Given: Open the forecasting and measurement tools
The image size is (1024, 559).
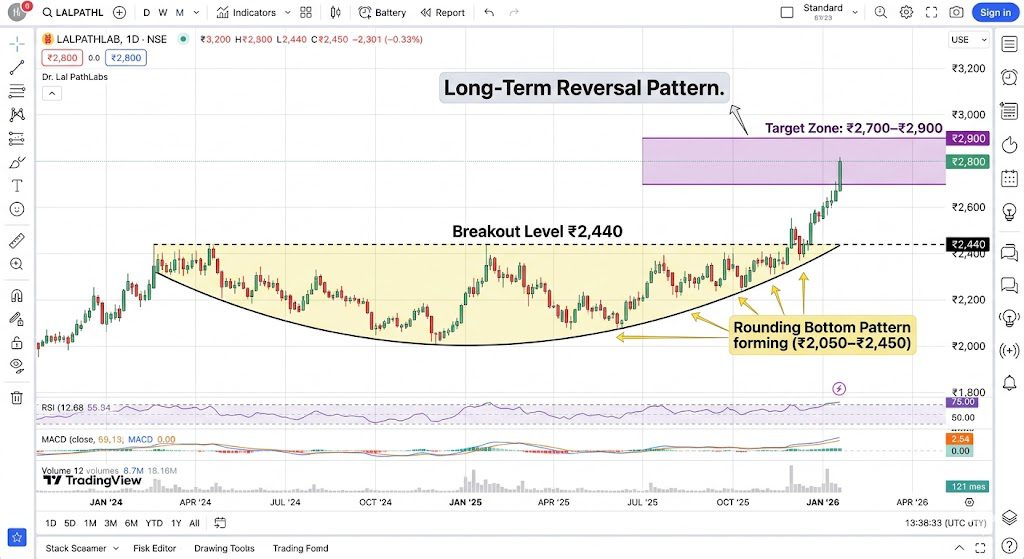Looking at the screenshot, I should 17,138.
